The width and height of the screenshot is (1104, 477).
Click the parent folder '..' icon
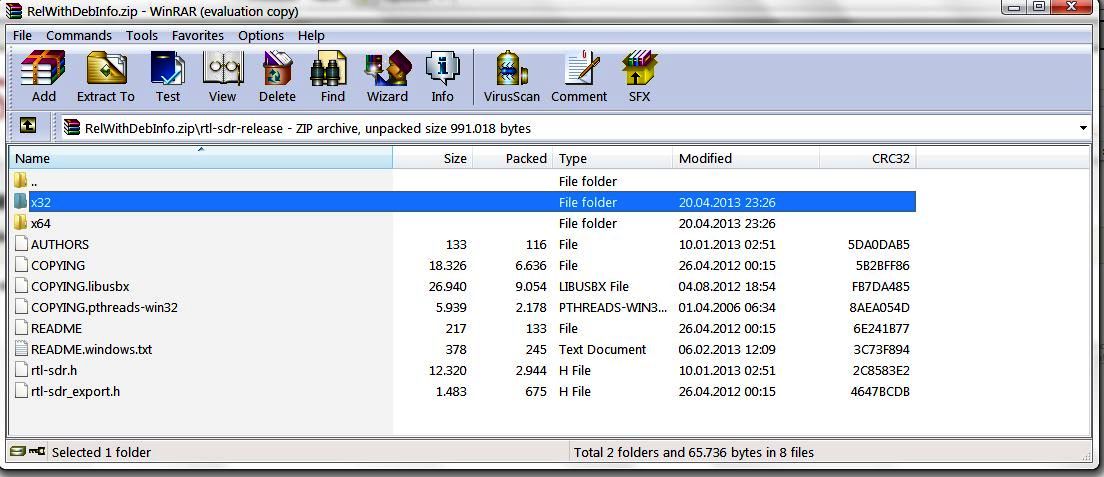20,180
